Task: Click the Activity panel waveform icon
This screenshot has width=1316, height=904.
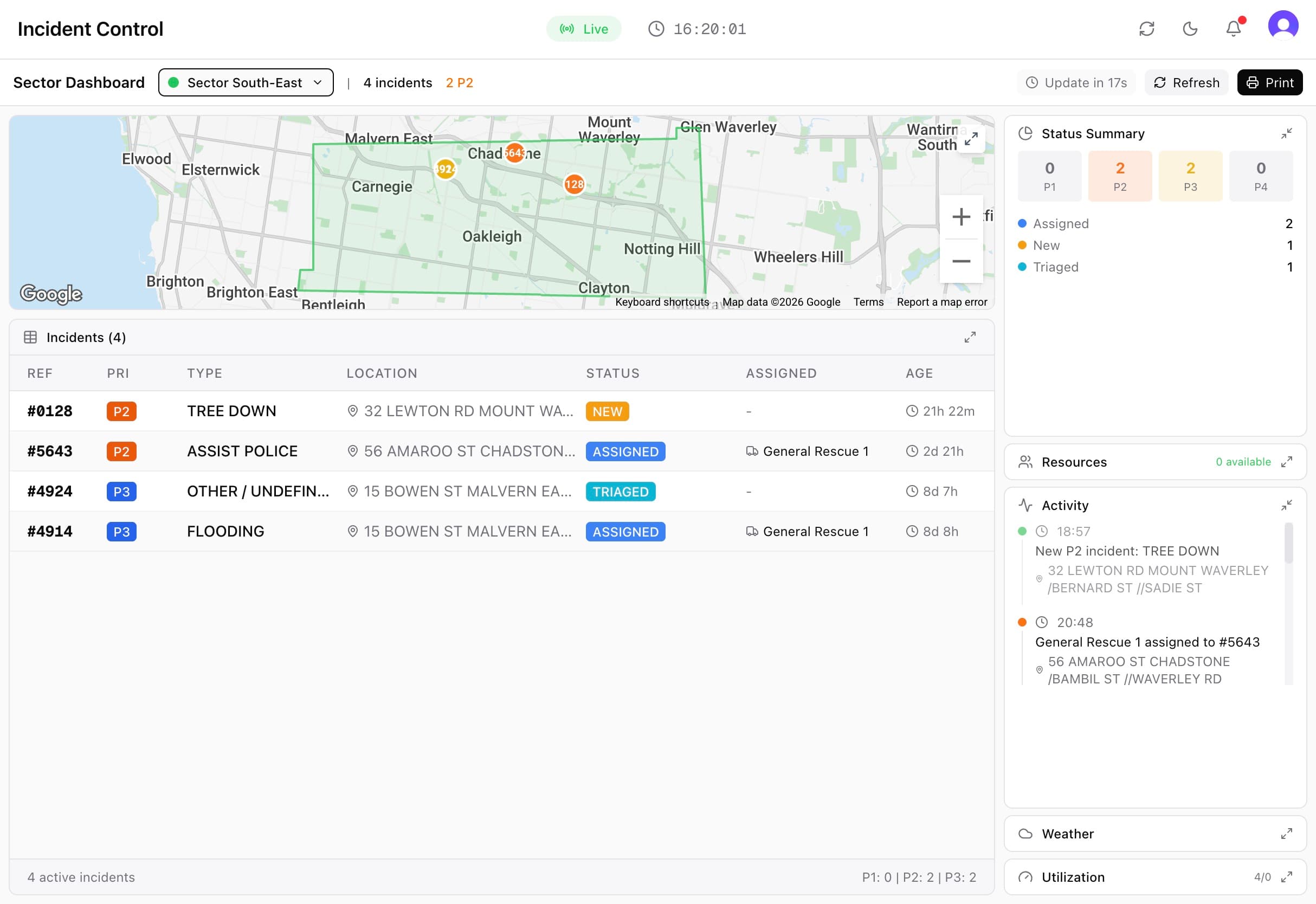Action: [x=1027, y=504]
